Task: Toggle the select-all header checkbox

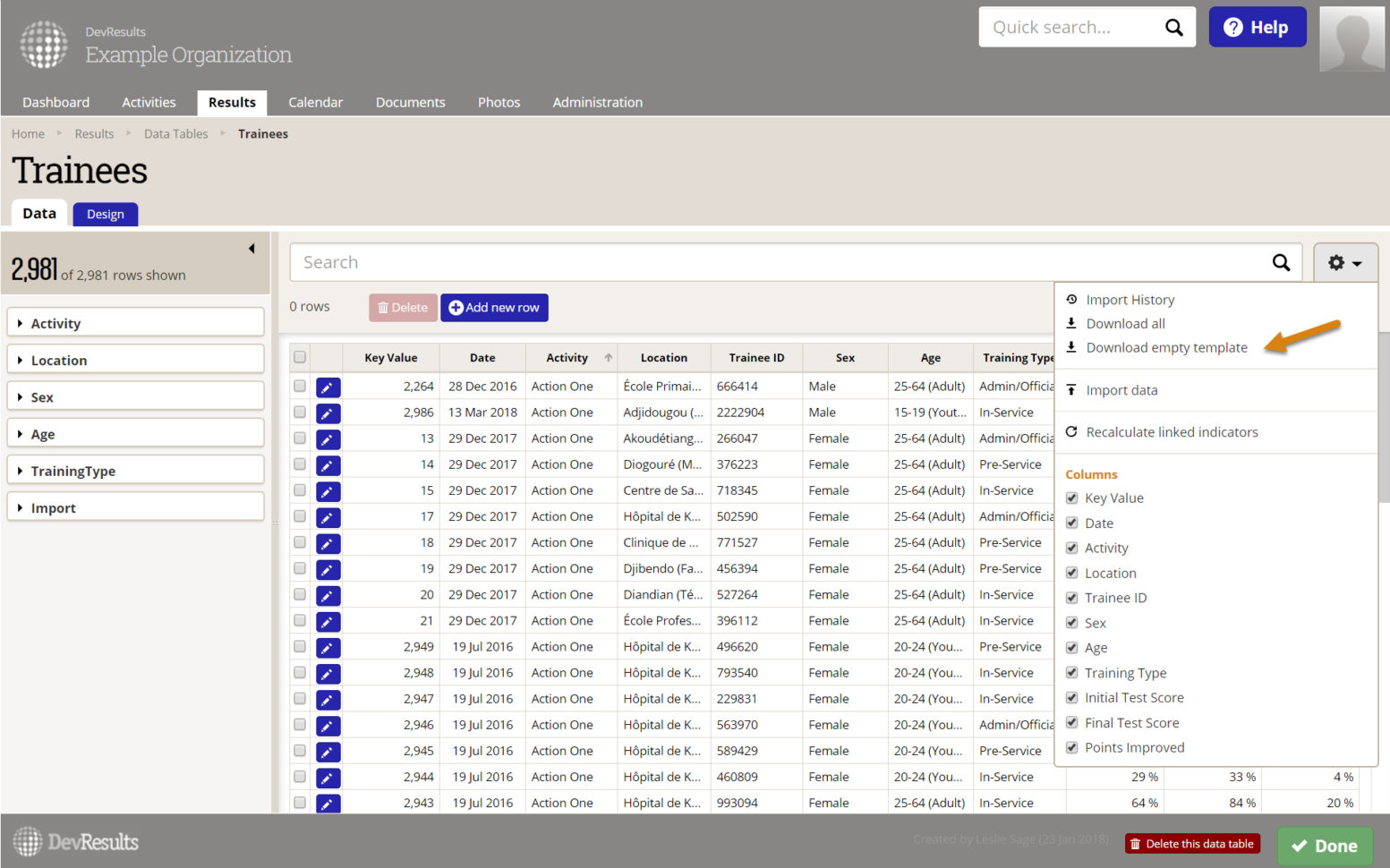Action: (x=300, y=357)
